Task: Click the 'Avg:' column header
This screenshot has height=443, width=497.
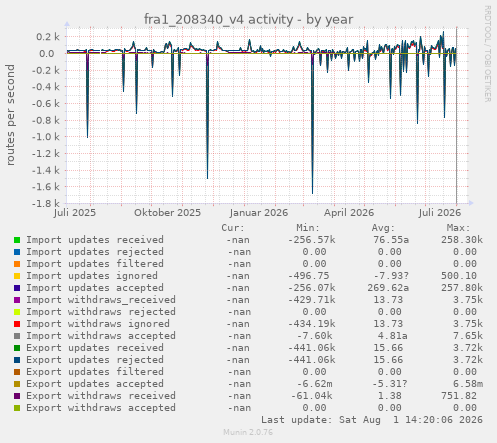Action: click(x=383, y=228)
